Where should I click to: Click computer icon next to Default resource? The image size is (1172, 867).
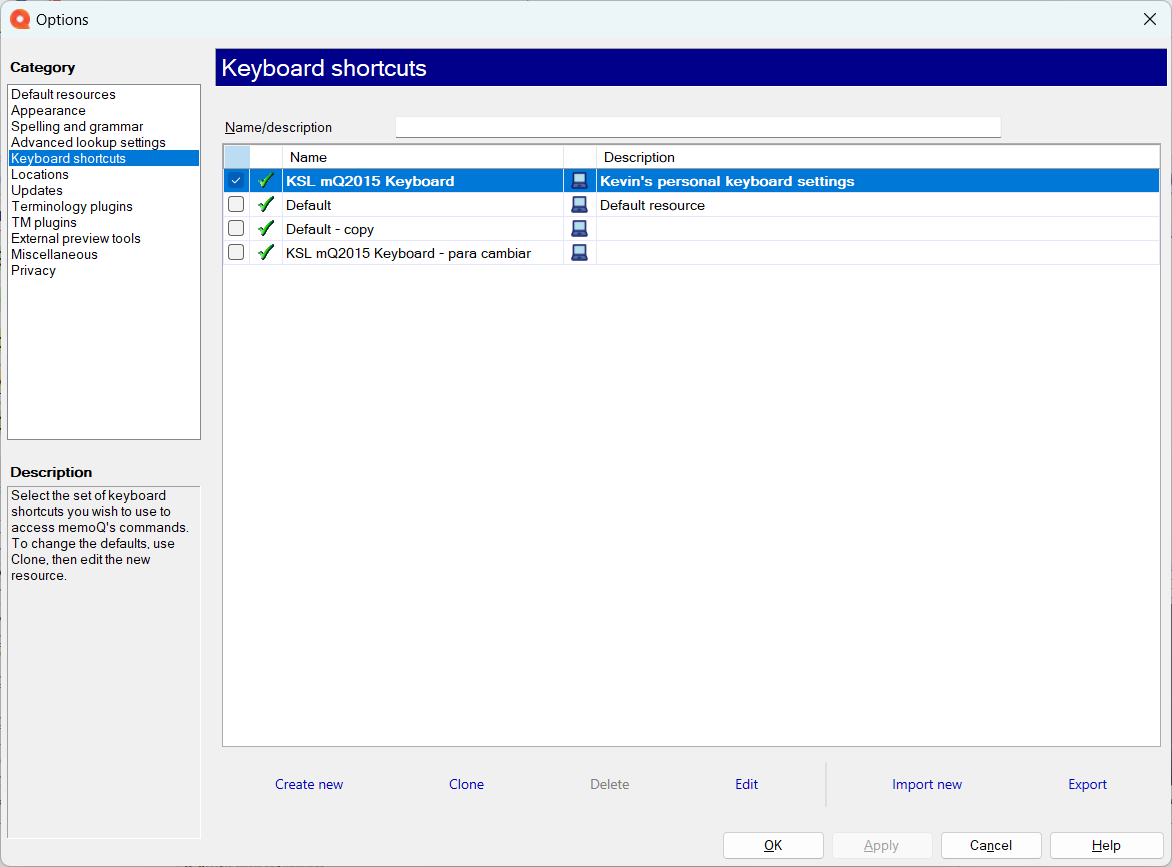point(579,204)
